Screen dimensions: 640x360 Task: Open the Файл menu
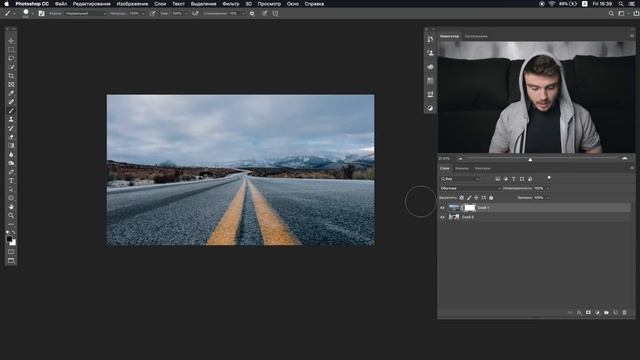click(x=61, y=4)
